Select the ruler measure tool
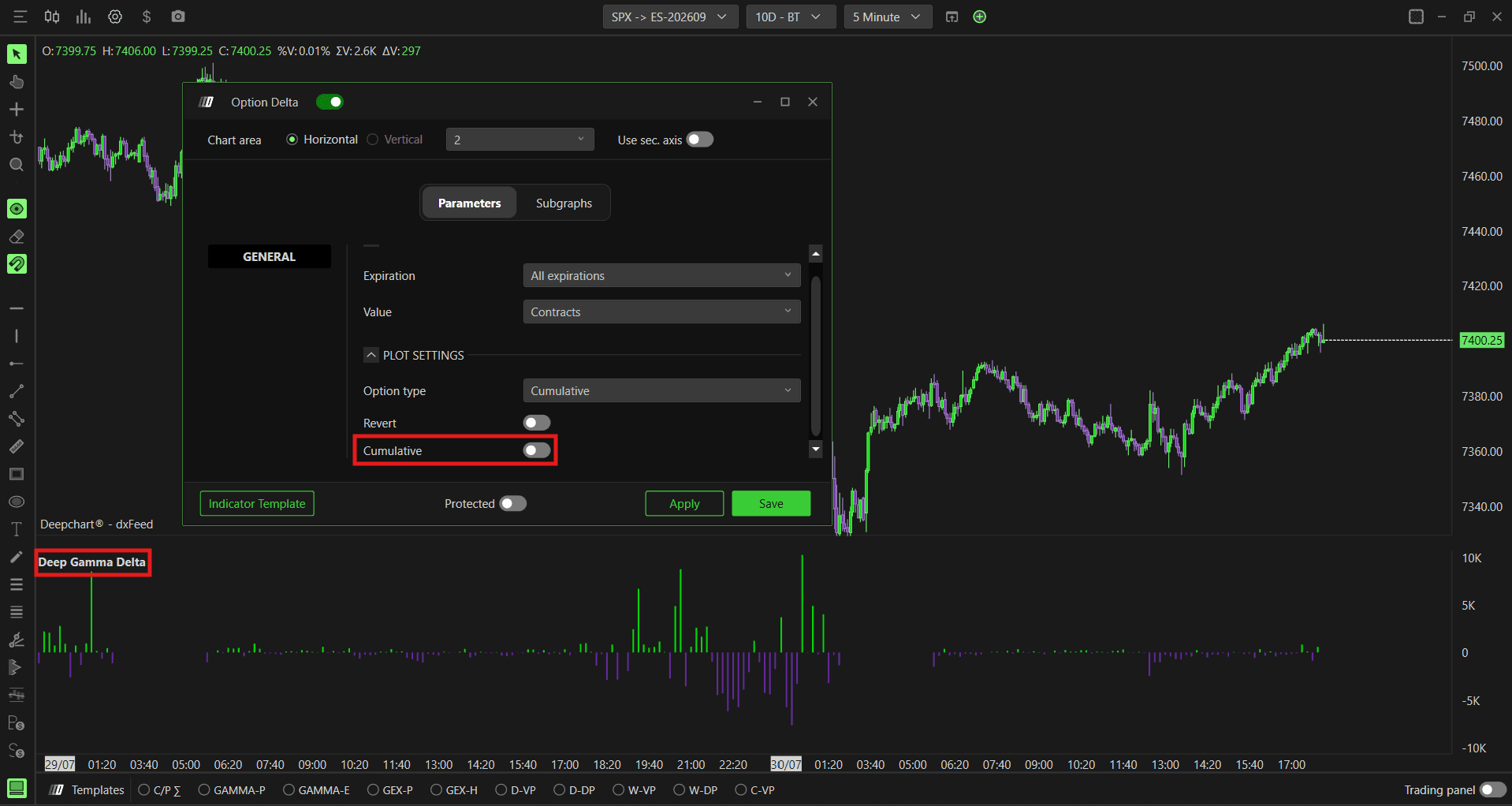Screen dimensions: 1512x806 coord(17,446)
